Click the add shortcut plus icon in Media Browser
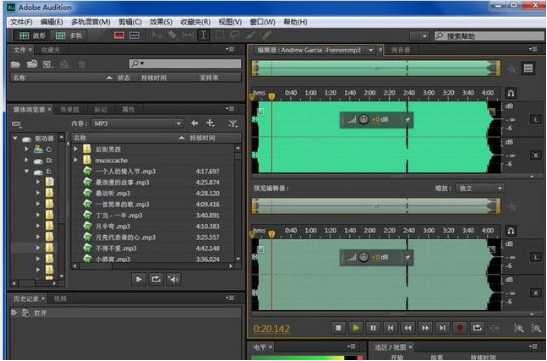This screenshot has width=547, height=361. (210, 123)
